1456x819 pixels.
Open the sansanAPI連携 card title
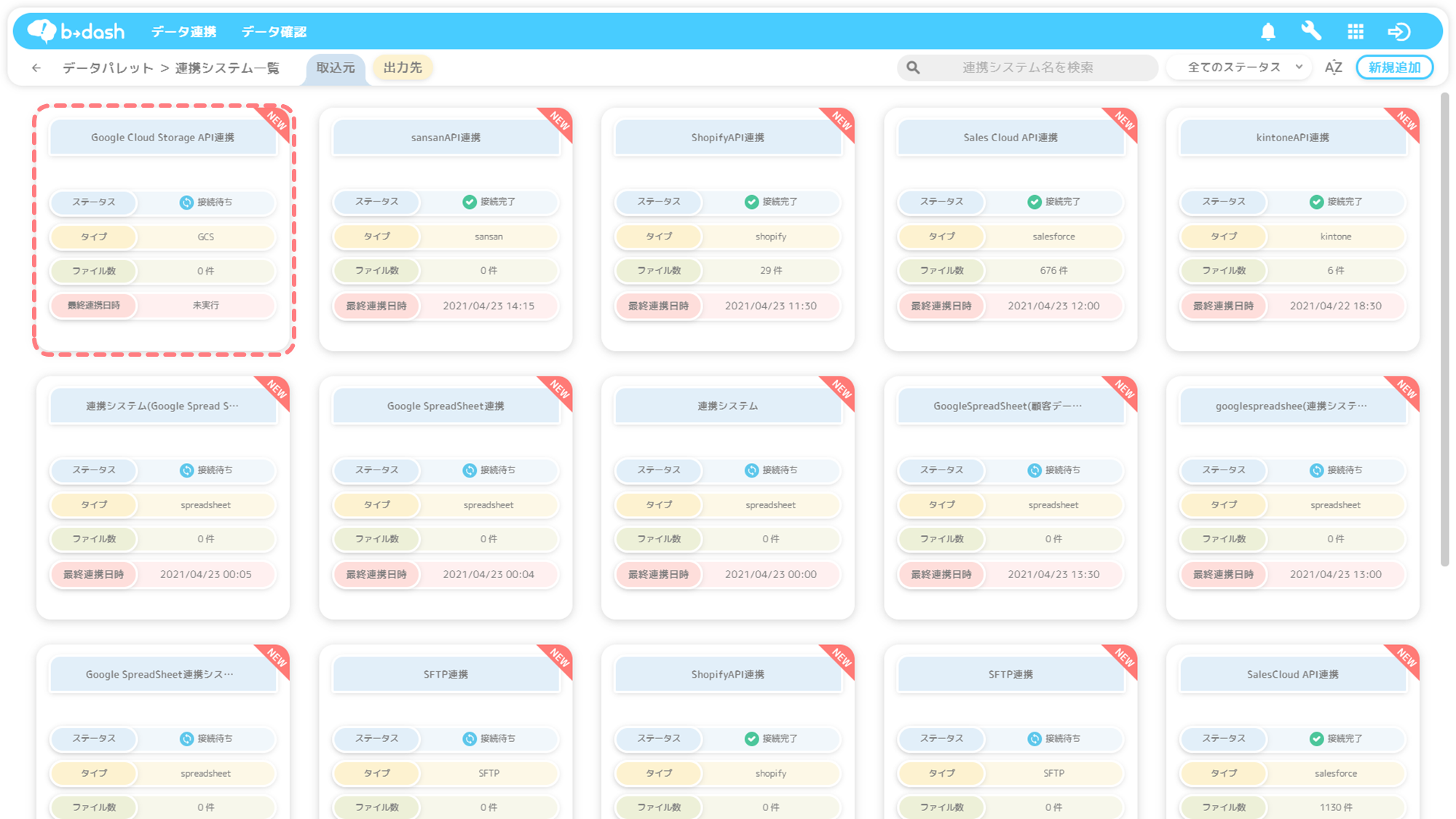(x=446, y=138)
